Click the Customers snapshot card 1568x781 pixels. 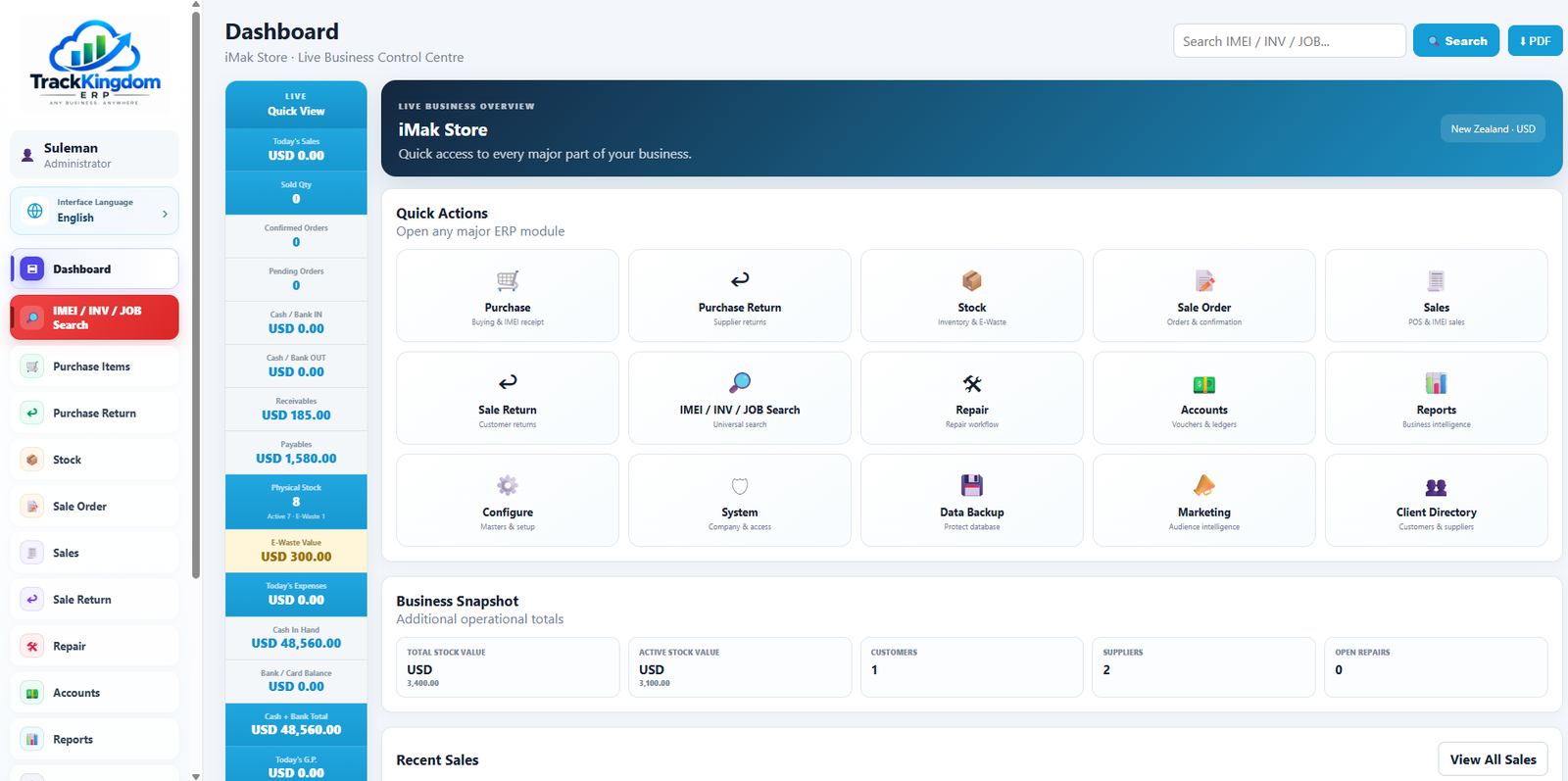point(972,667)
